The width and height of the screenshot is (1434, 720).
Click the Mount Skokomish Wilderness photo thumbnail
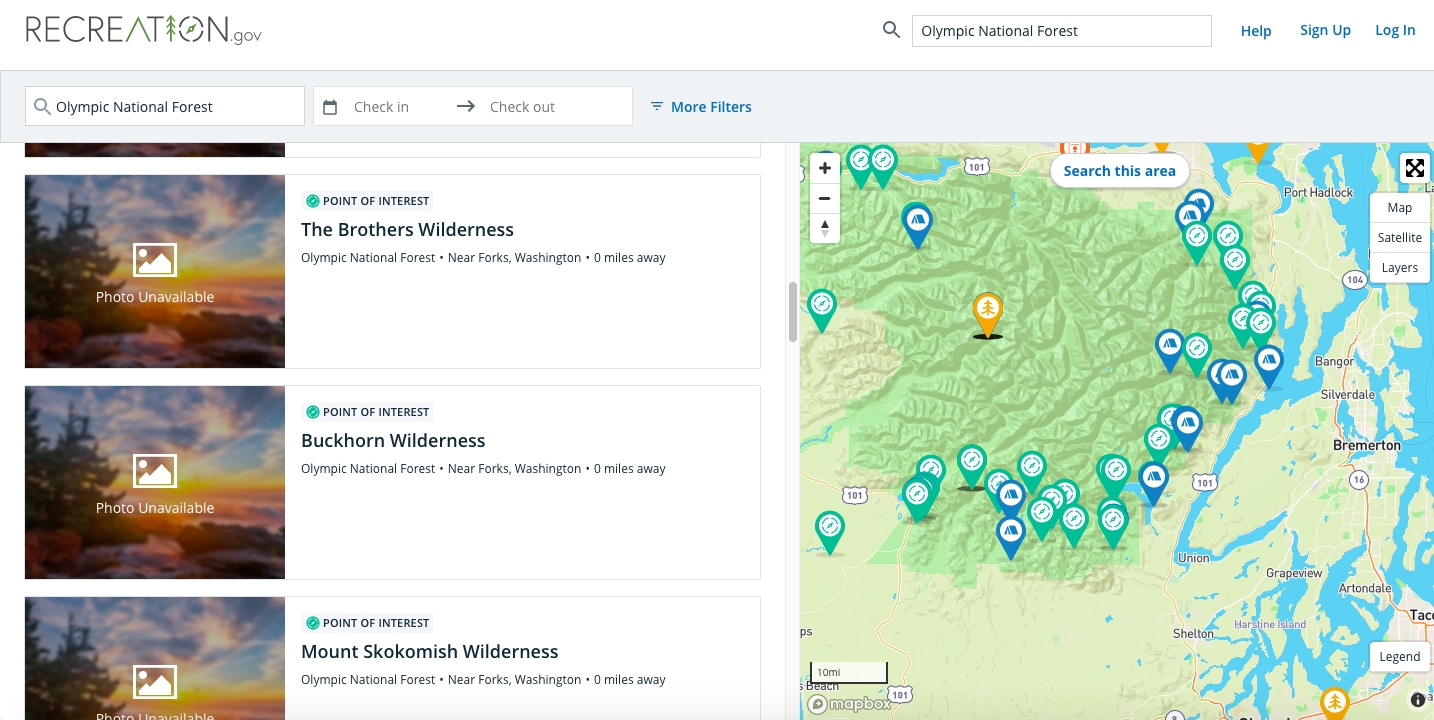[x=155, y=658]
